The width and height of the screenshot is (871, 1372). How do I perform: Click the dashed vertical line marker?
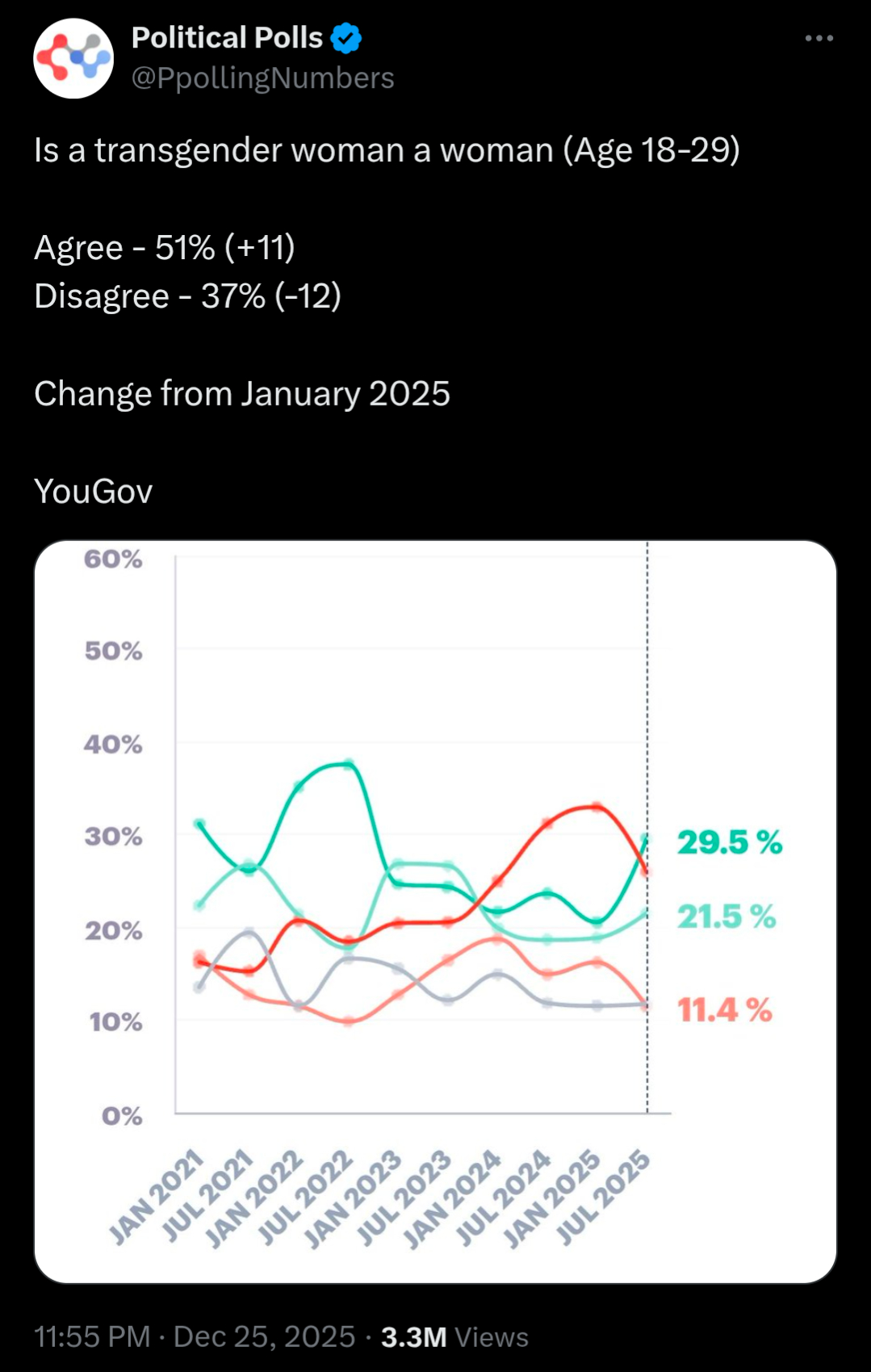(x=647, y=686)
